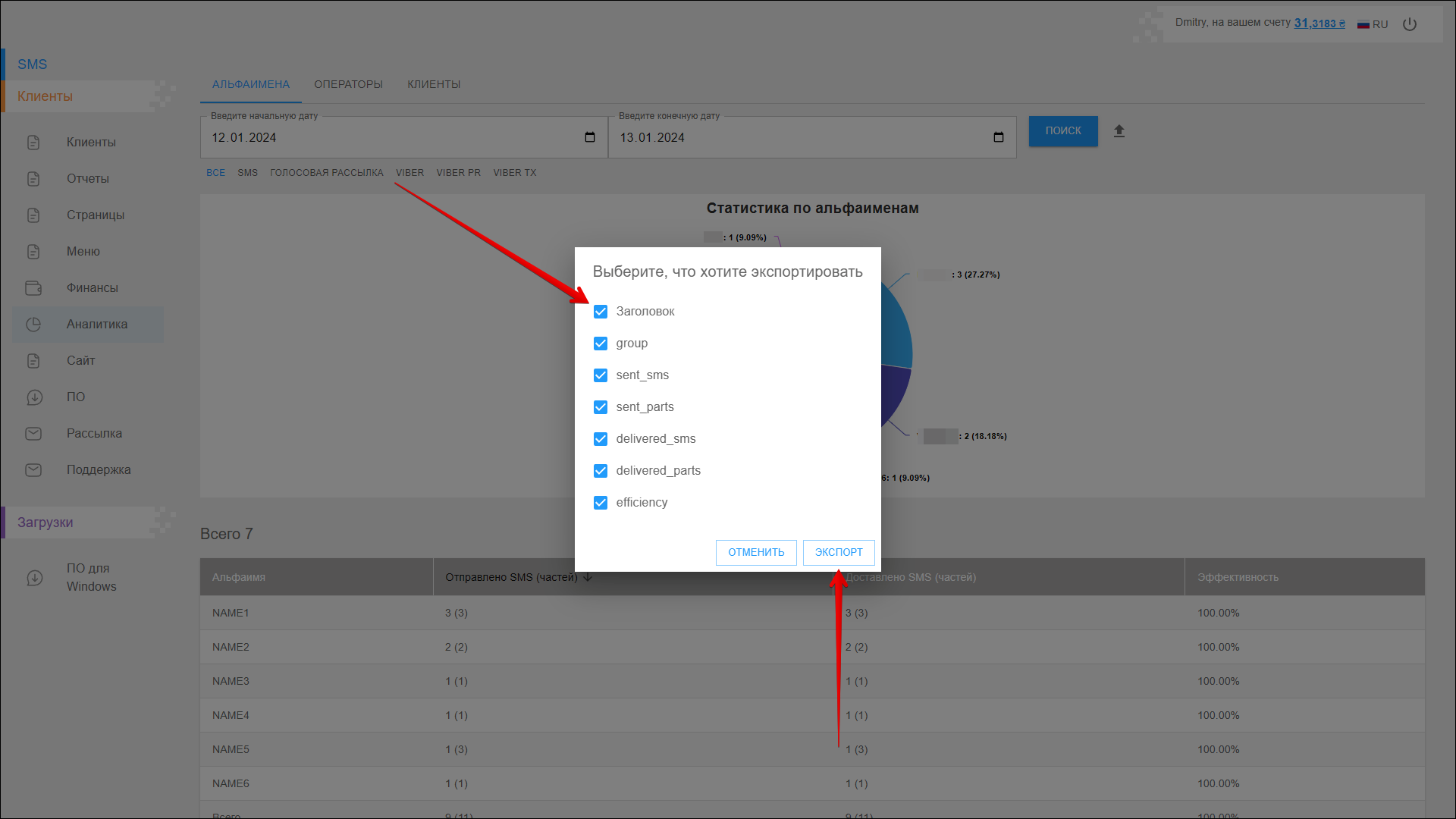Click the Reports document sidebar icon
This screenshot has width=1456, height=819.
[33, 179]
